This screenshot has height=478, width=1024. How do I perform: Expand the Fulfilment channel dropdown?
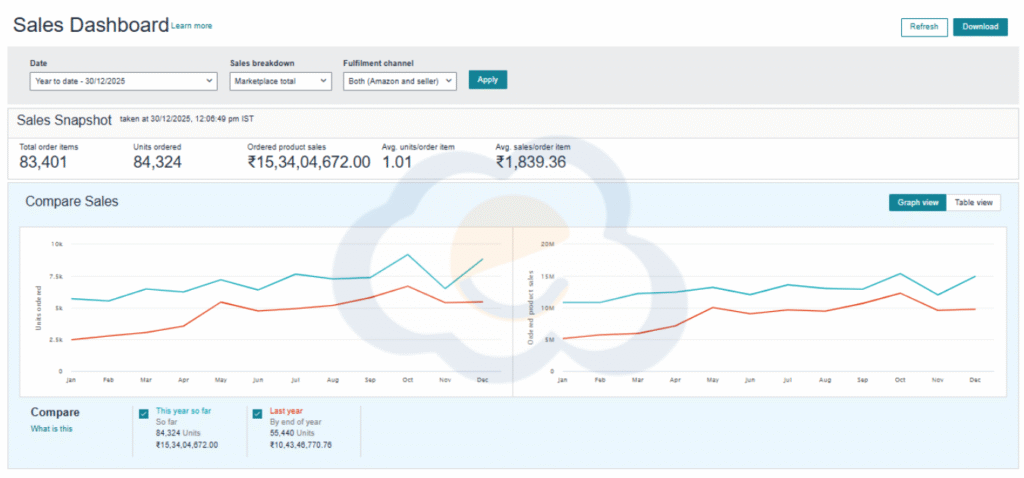399,80
